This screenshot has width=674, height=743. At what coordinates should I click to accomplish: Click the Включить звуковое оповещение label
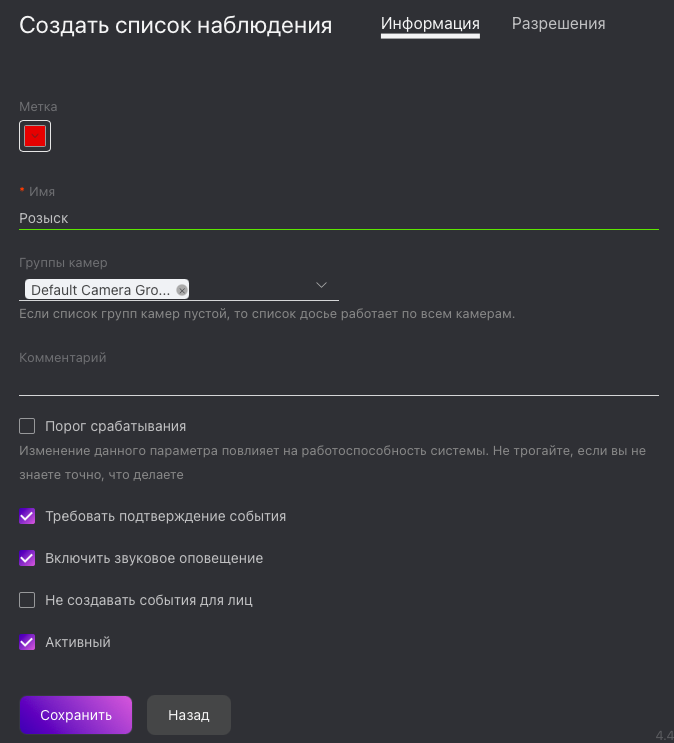coord(154,558)
